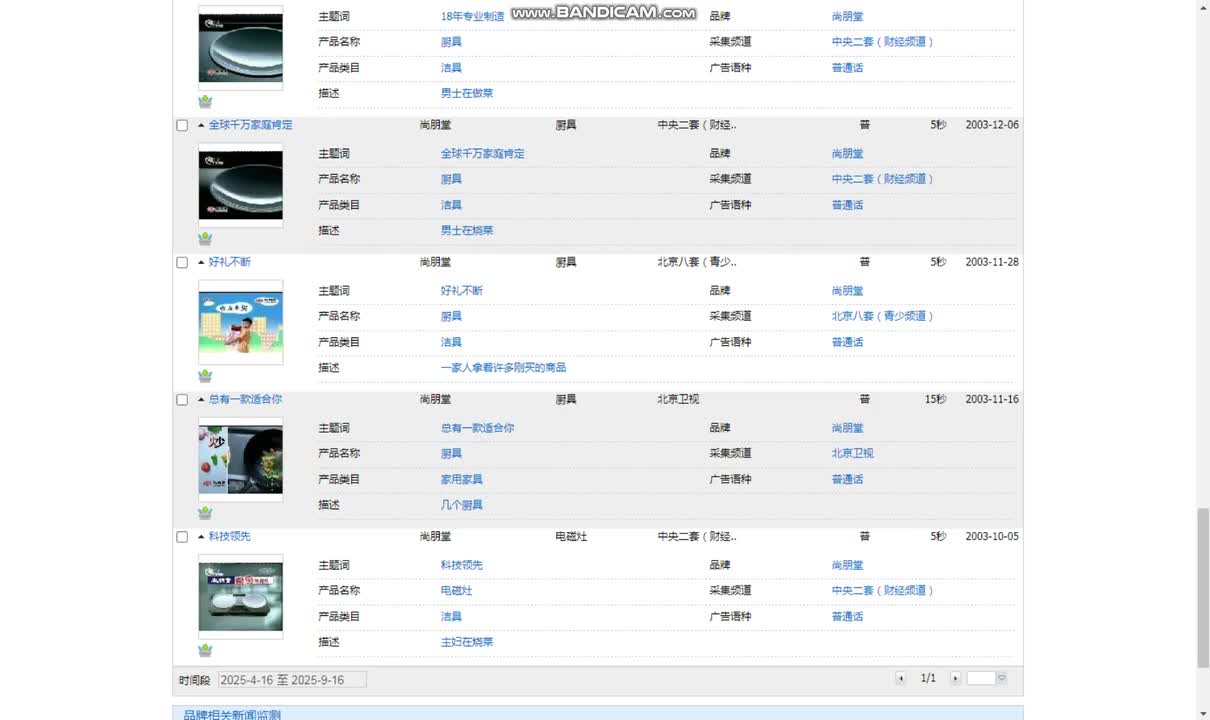Click 电磁灶 in the 科技领先 header row
This screenshot has width=1210, height=720.
click(571, 536)
